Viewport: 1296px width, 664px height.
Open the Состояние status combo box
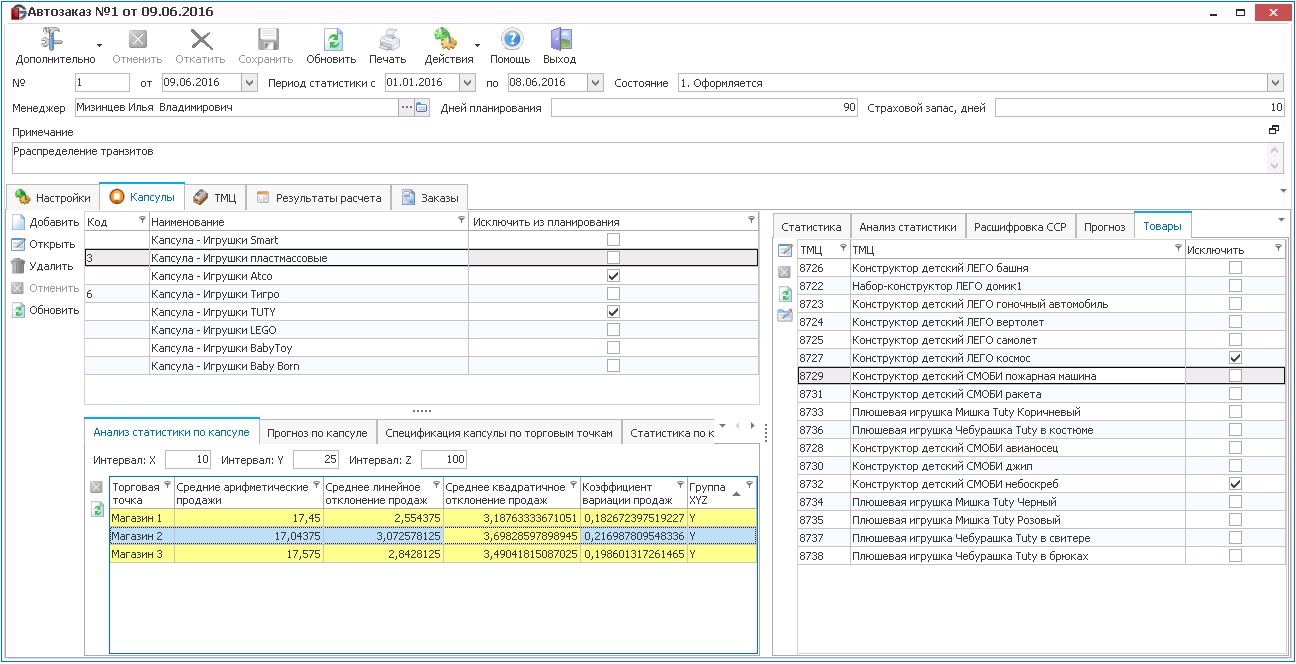click(1275, 83)
